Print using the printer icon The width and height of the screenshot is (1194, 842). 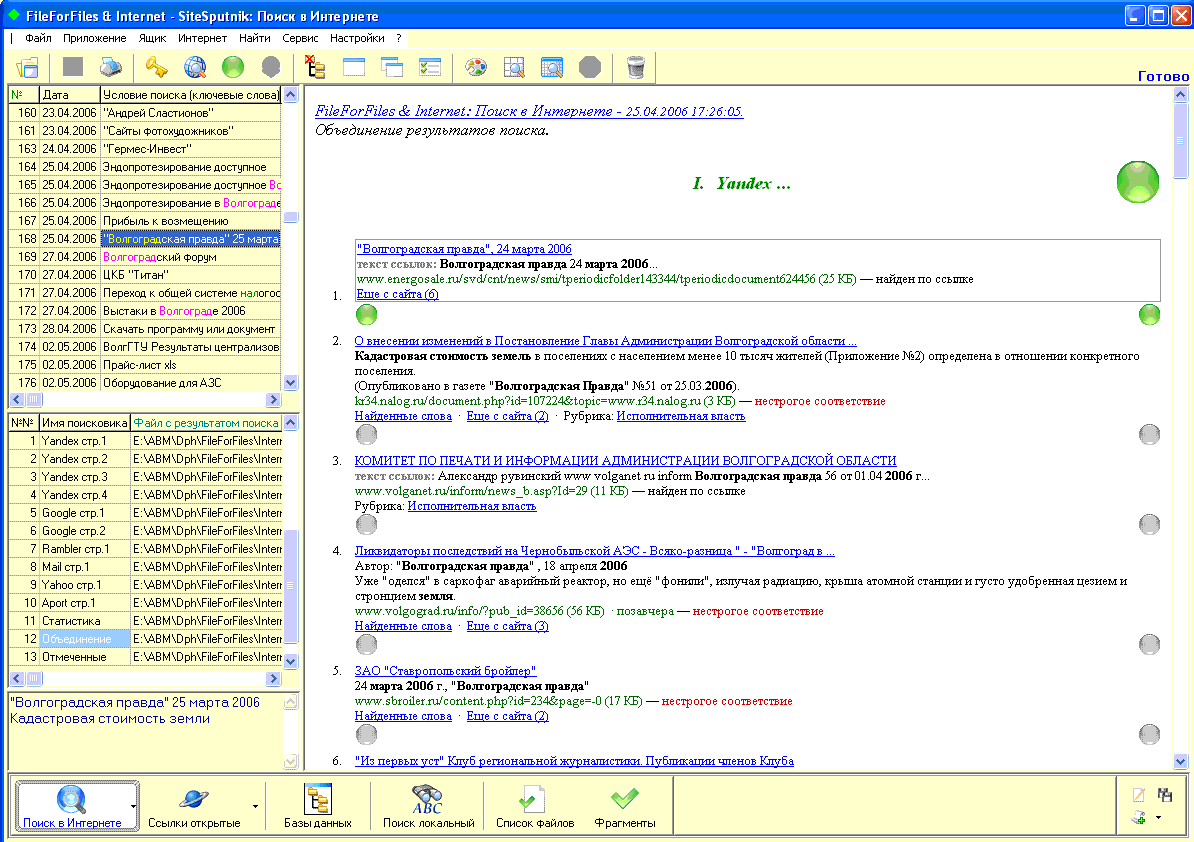click(x=111, y=67)
